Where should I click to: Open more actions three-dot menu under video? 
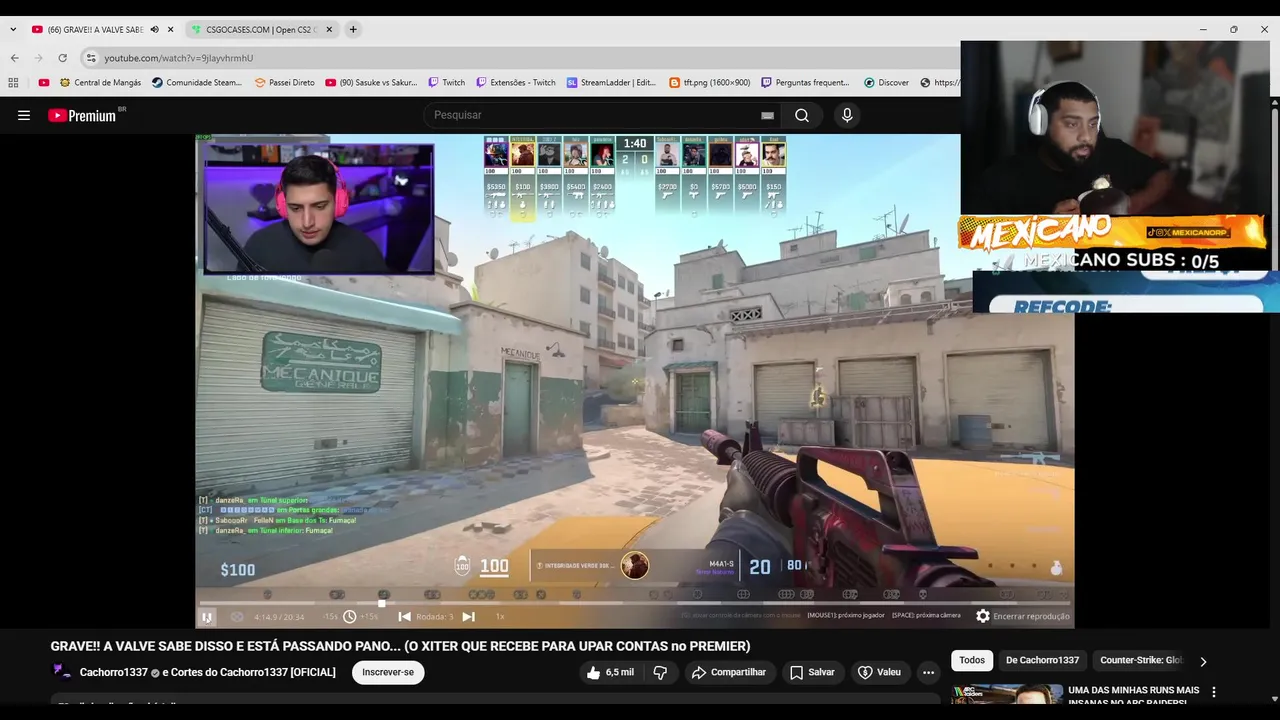pyautogui.click(x=929, y=672)
